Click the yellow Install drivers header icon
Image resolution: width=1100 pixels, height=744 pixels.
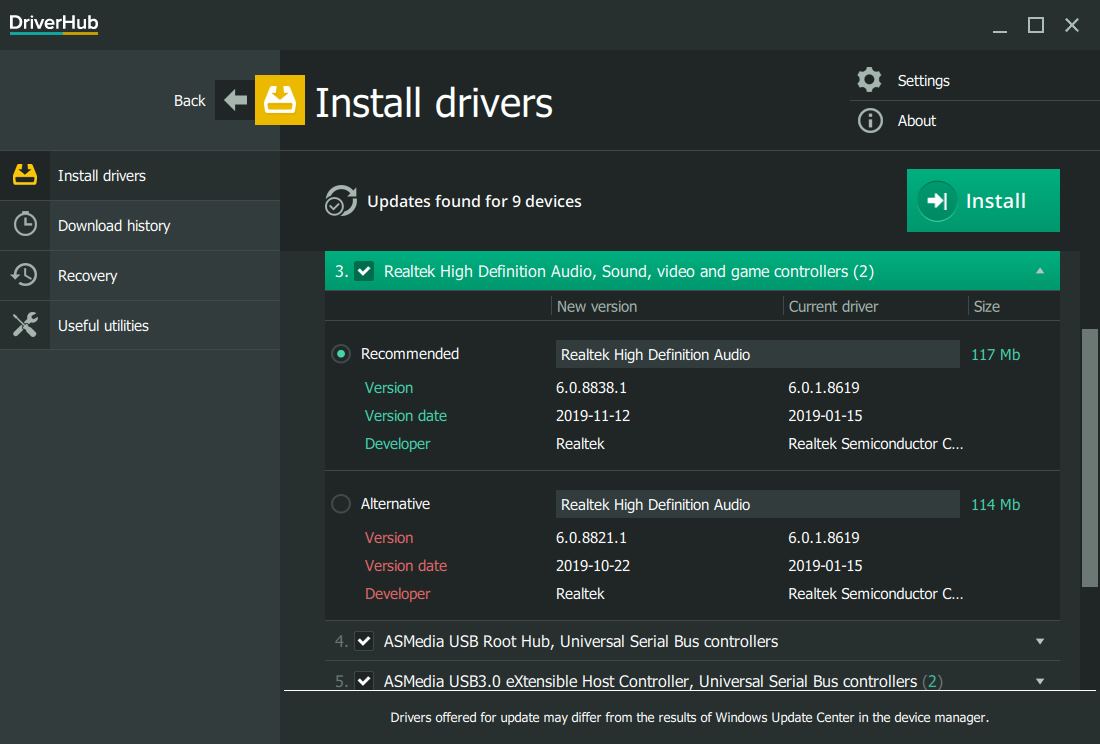[x=279, y=100]
